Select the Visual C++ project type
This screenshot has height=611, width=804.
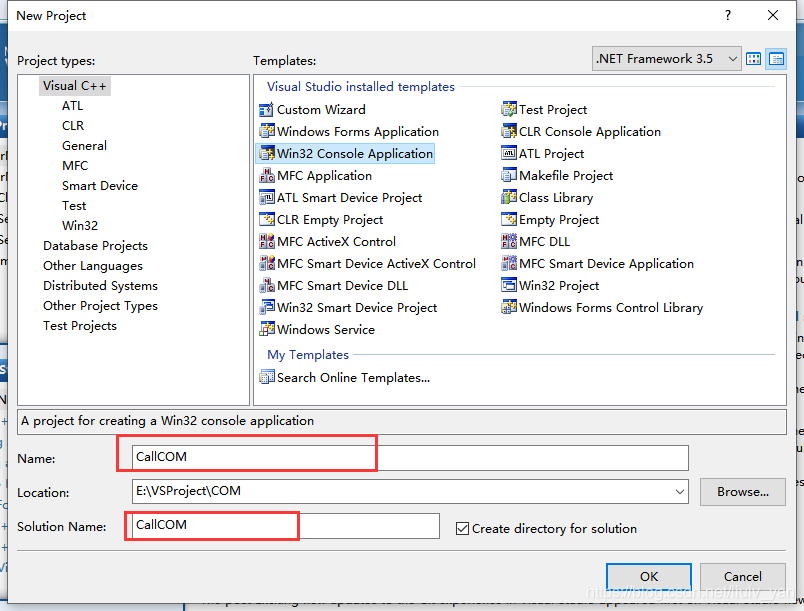click(74, 86)
